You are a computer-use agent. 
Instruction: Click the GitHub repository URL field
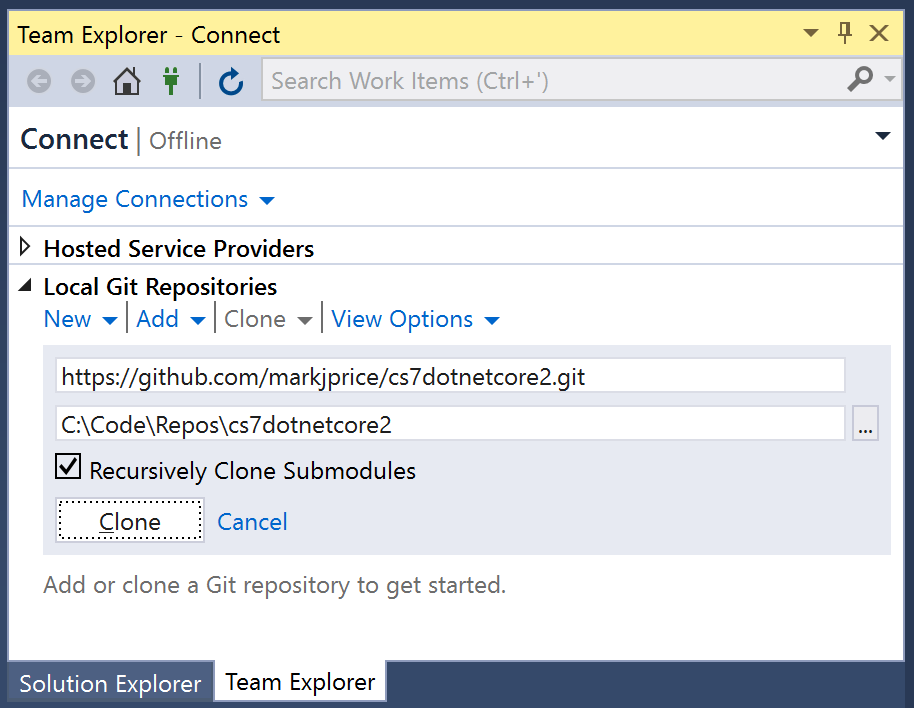[x=450, y=376]
